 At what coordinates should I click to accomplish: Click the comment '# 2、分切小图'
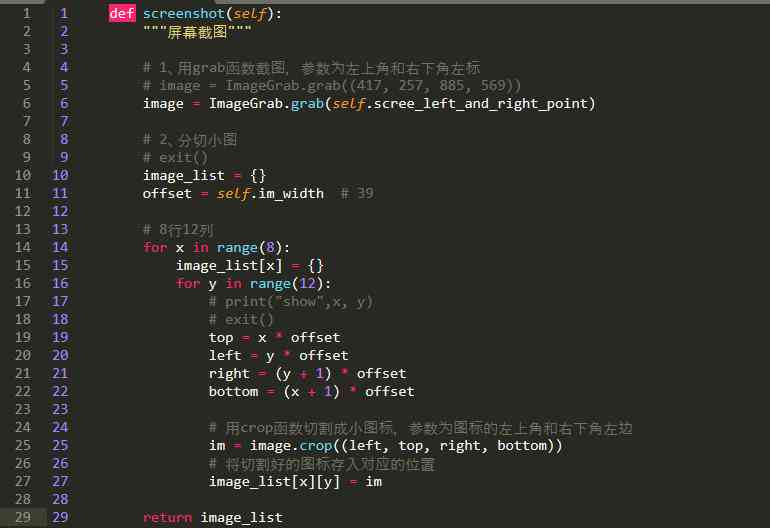[190, 139]
